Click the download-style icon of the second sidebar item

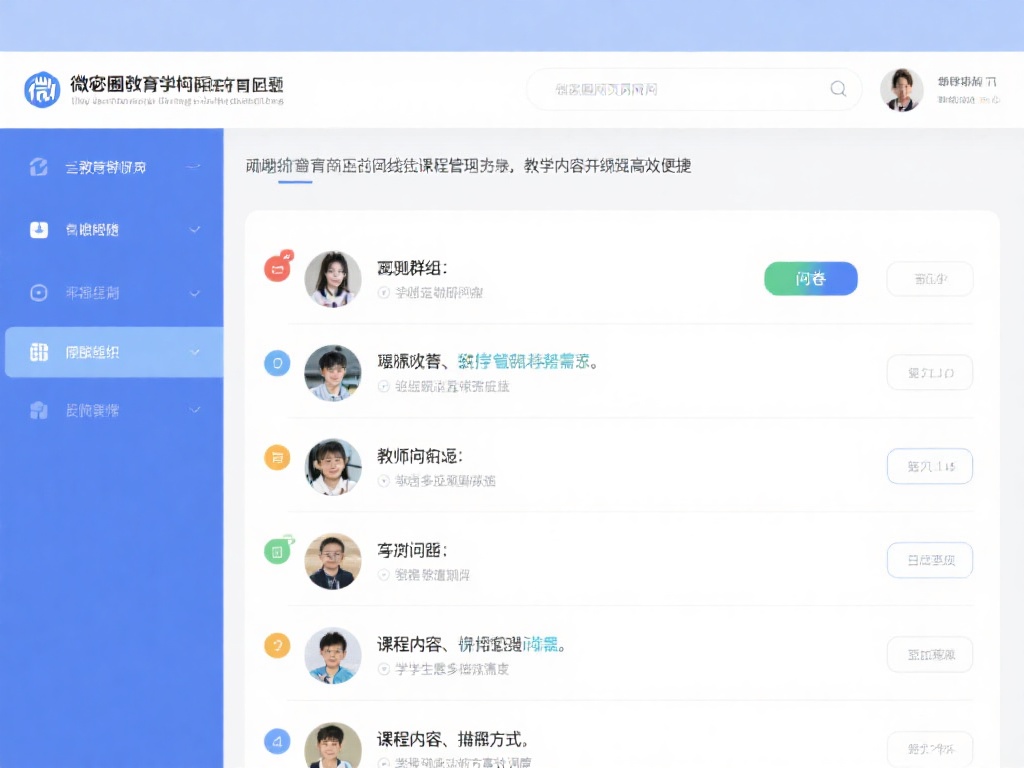click(x=39, y=230)
